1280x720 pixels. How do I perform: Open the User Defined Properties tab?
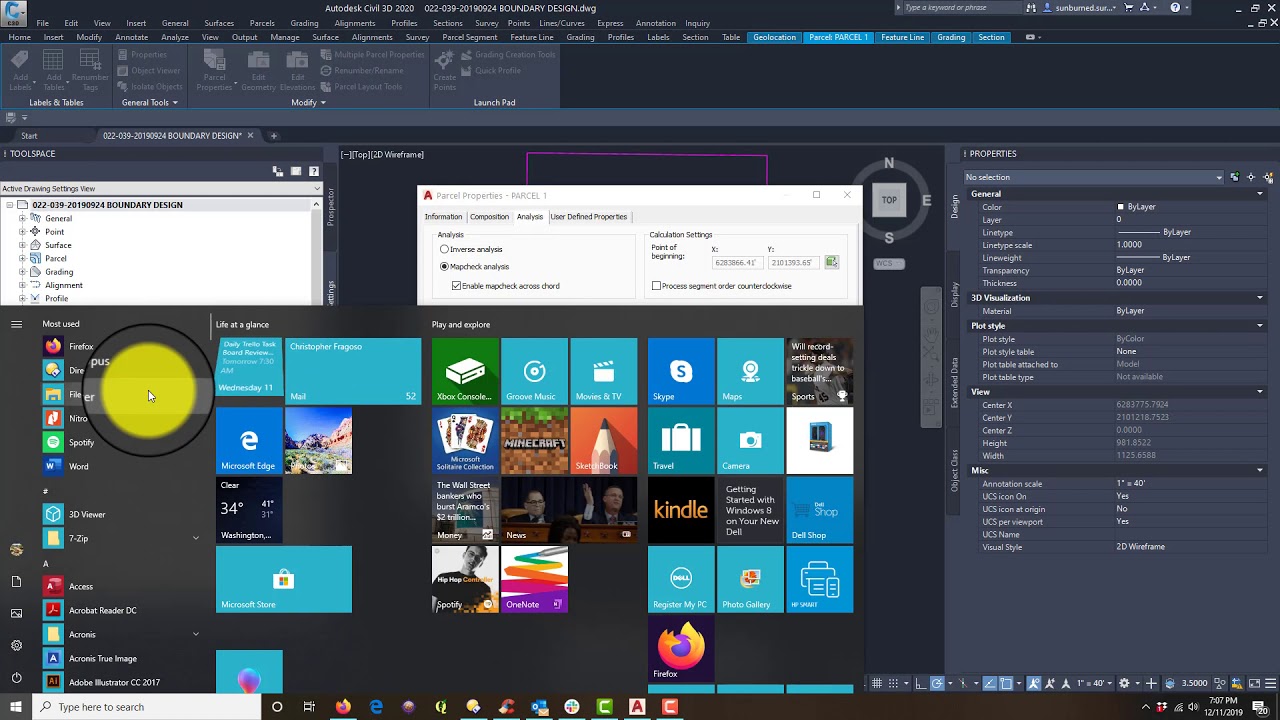tap(589, 217)
